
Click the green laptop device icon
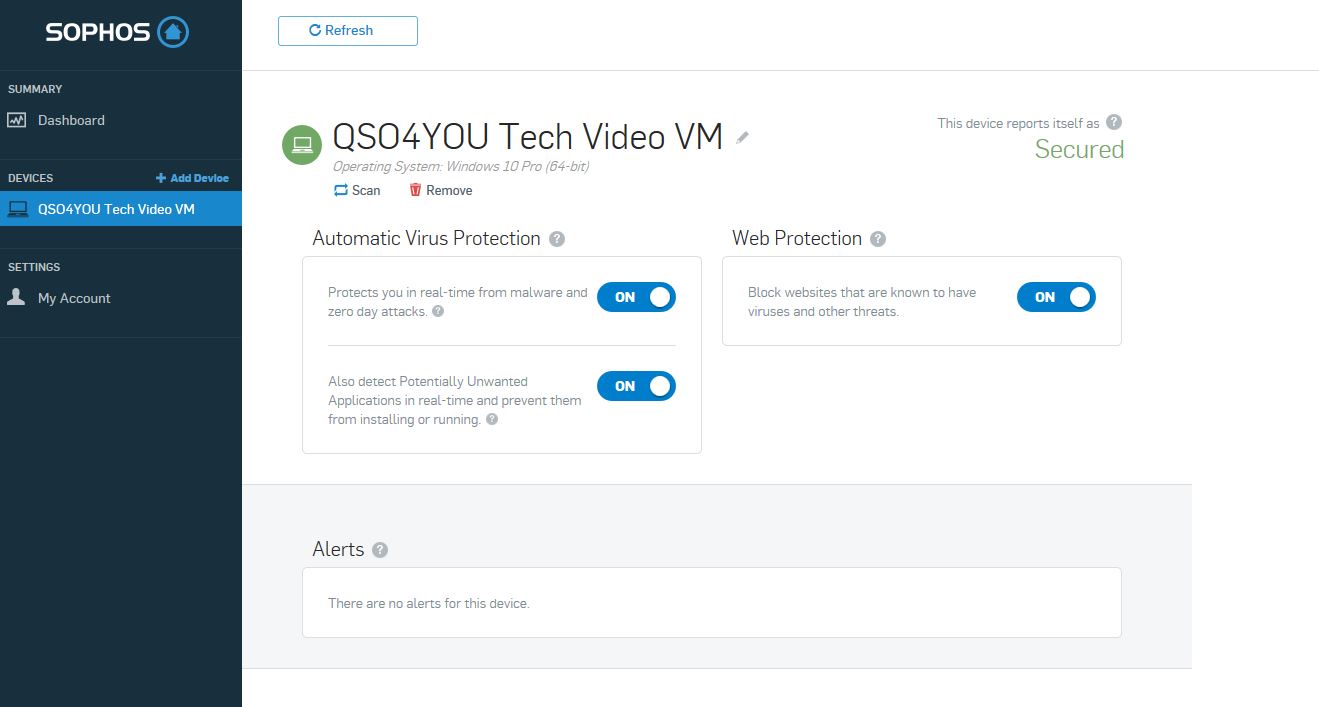pyautogui.click(x=301, y=145)
